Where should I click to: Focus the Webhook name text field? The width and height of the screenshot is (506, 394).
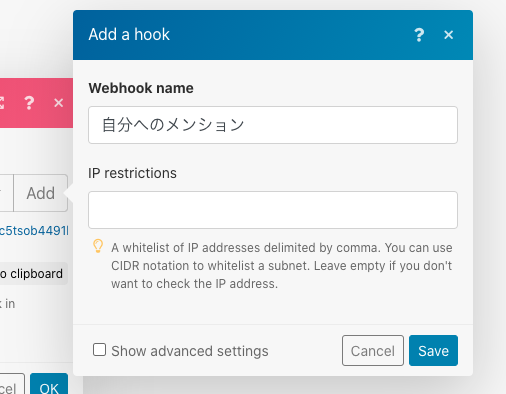click(x=273, y=125)
